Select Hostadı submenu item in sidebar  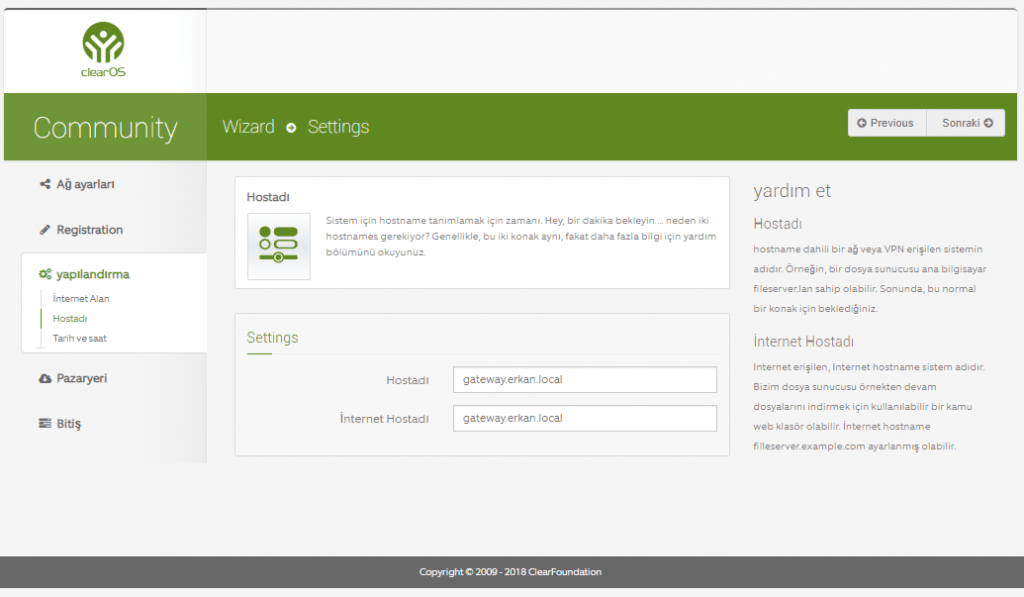click(x=70, y=318)
